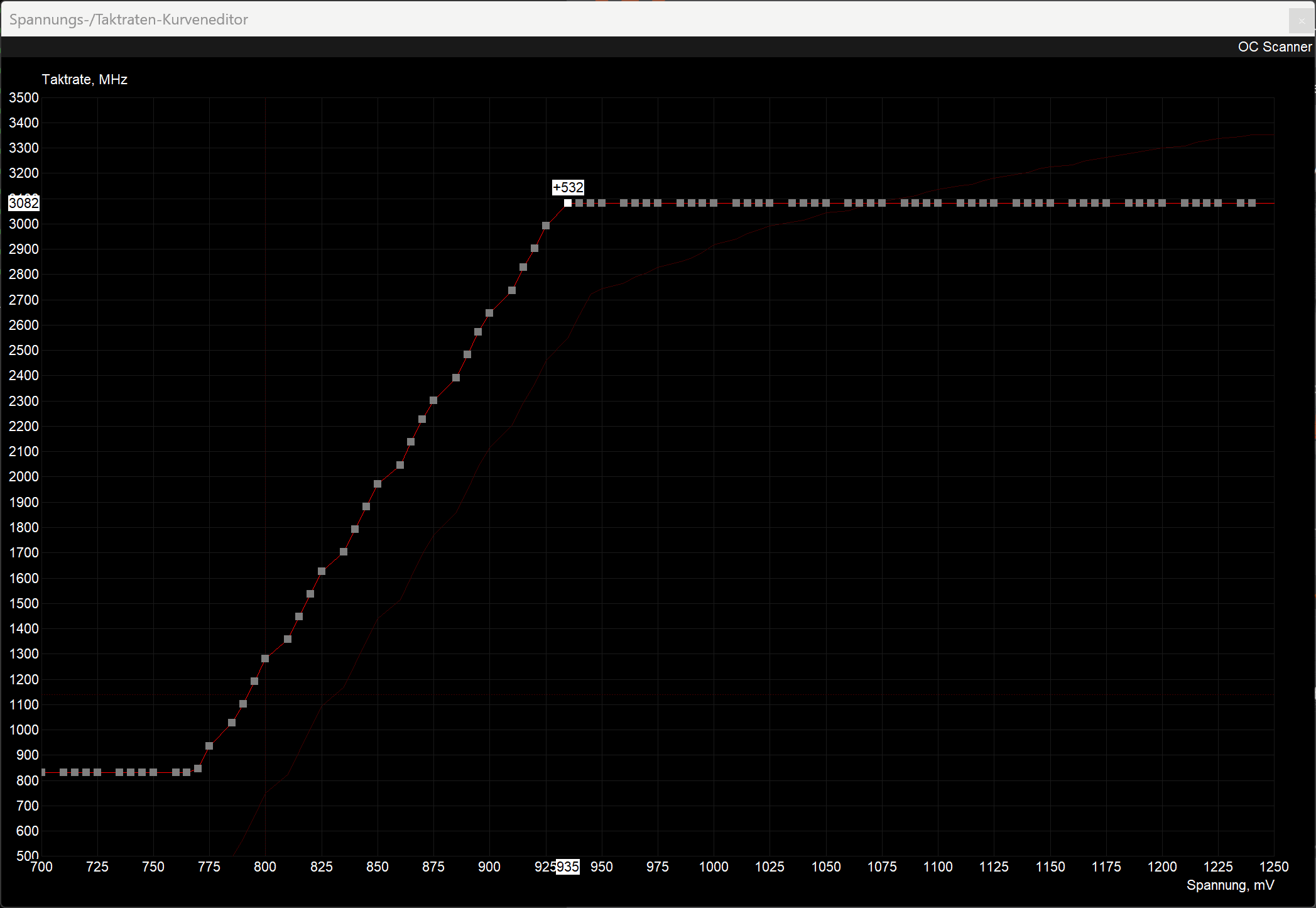
Task: Click the leftmost curve point at 700 mV
Action: pyautogui.click(x=42, y=772)
